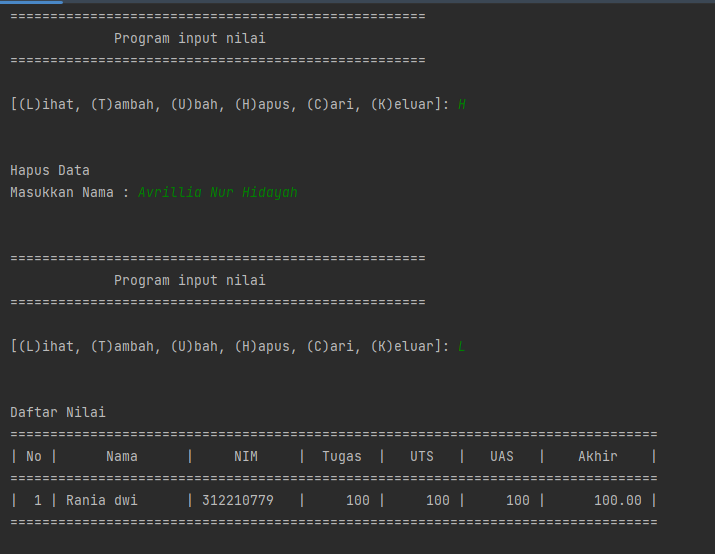The width and height of the screenshot is (715, 554).
Task: Select the "Daftar Nilai" title
Action: coord(58,412)
